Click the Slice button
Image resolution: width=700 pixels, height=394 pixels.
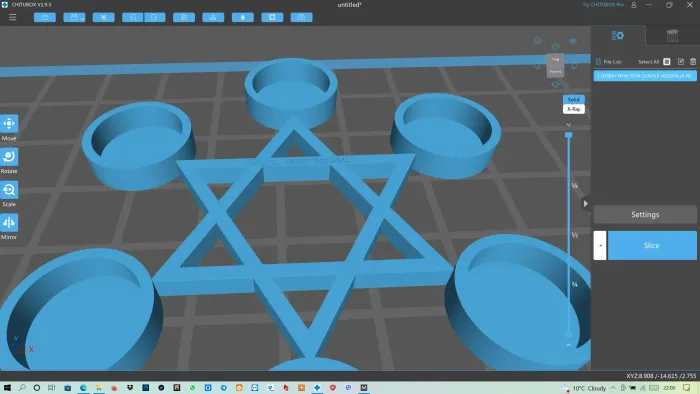coord(652,245)
